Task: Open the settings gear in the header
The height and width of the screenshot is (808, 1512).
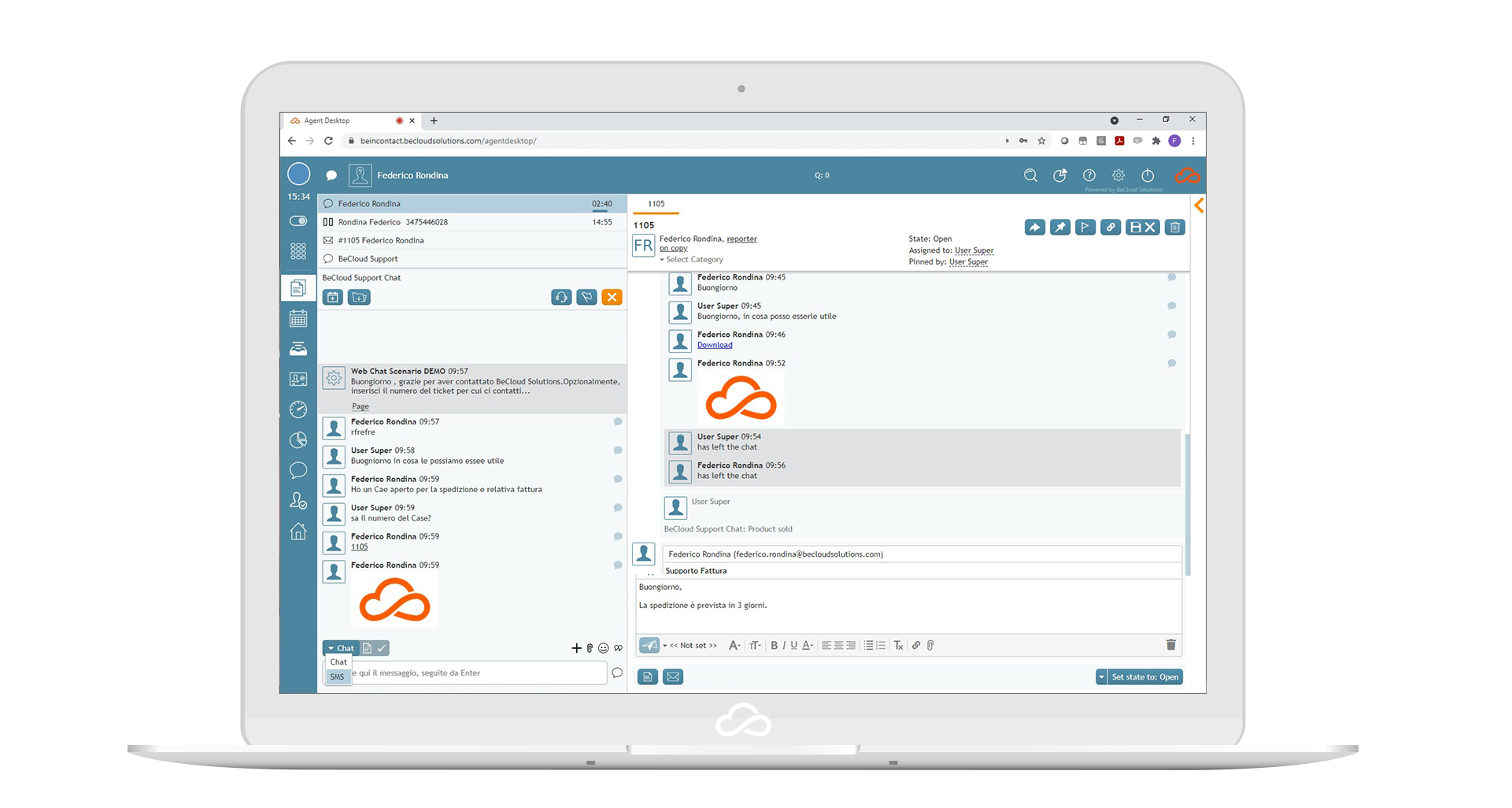Action: tap(1118, 176)
